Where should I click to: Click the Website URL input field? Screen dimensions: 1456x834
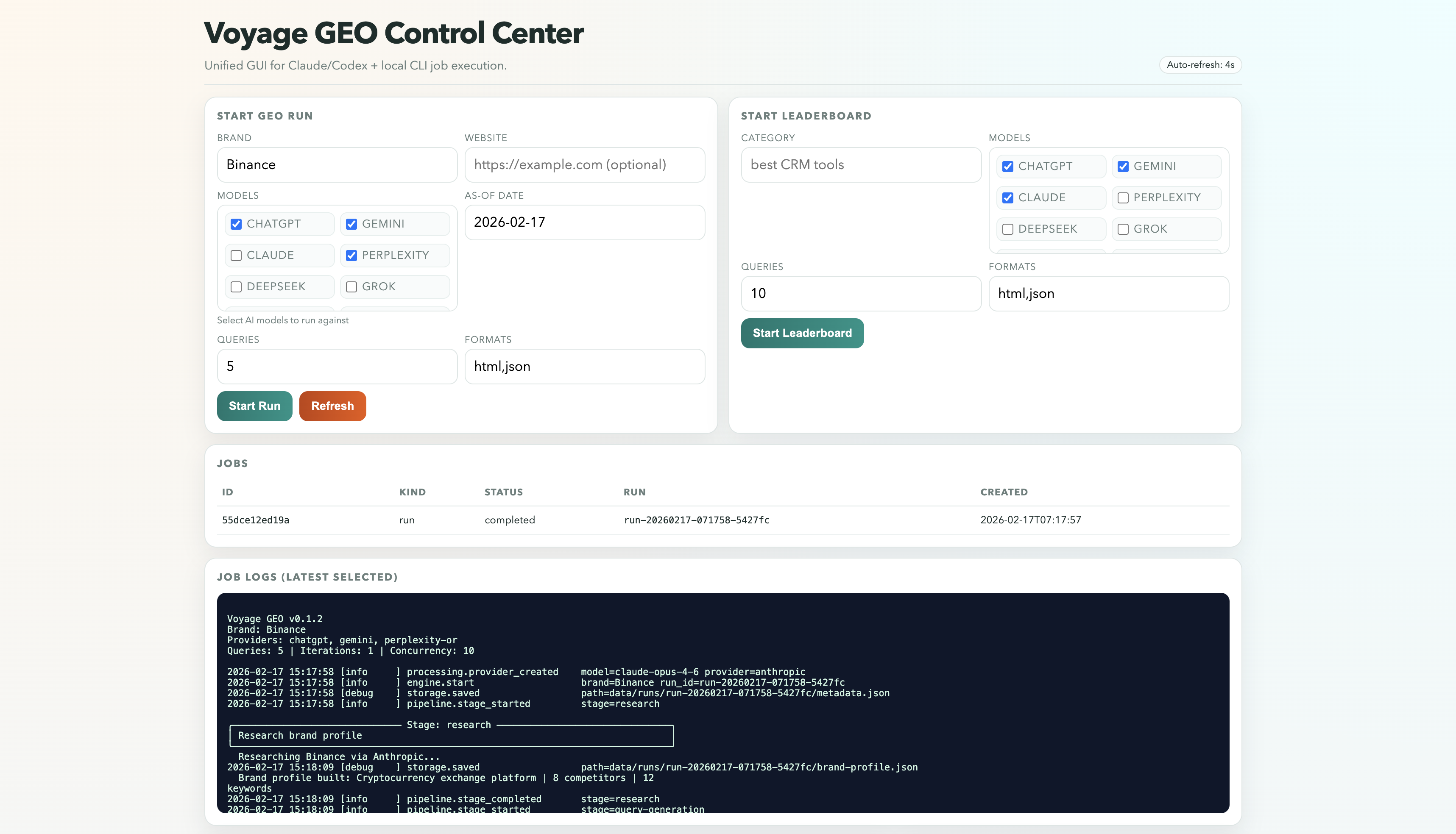pos(584,165)
